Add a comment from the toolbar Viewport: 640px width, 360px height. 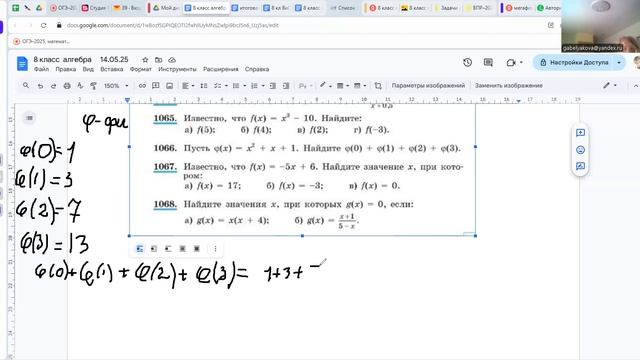pyautogui.click(x=156, y=86)
